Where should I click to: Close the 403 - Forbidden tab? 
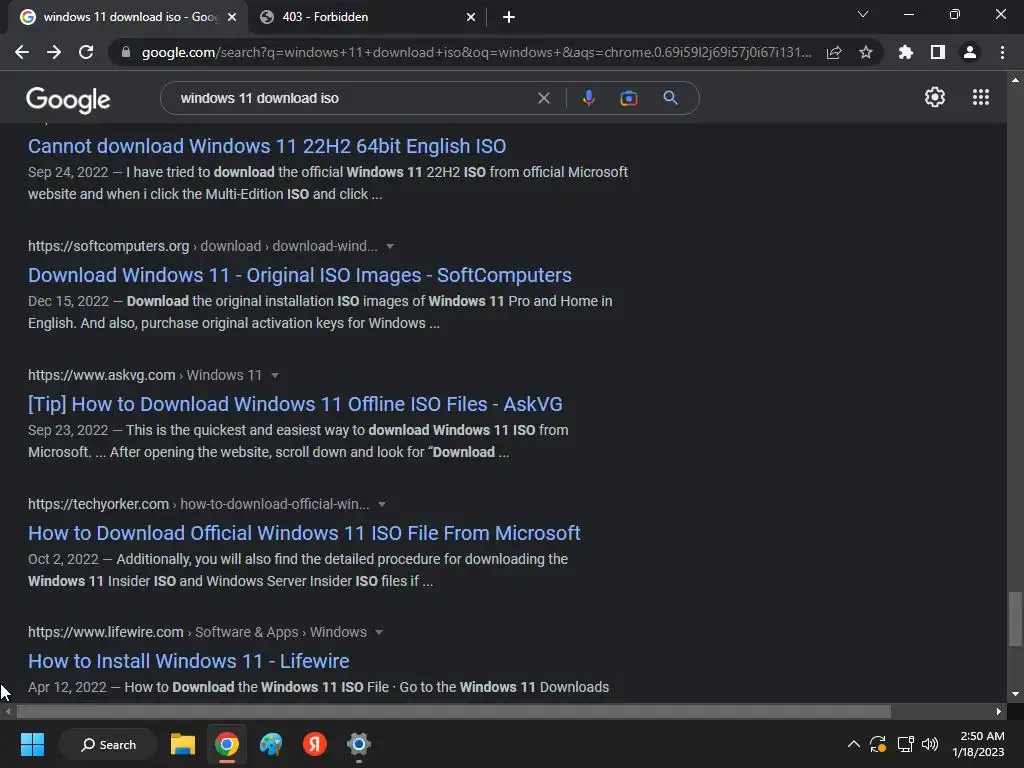pyautogui.click(x=471, y=17)
